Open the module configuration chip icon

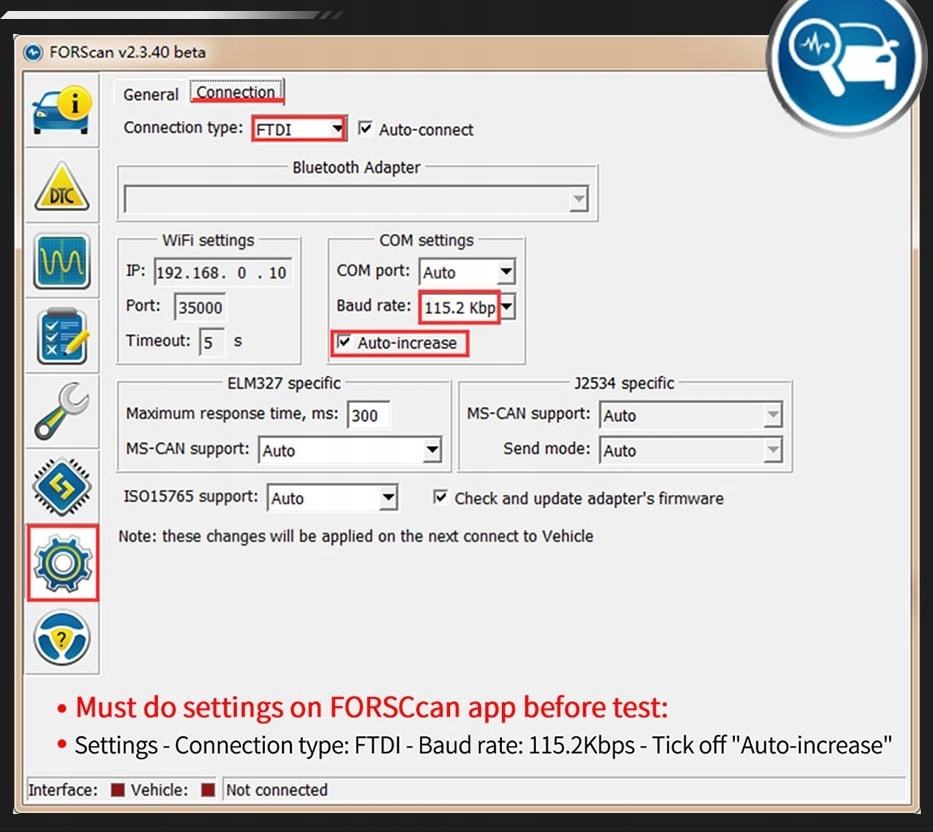point(62,487)
